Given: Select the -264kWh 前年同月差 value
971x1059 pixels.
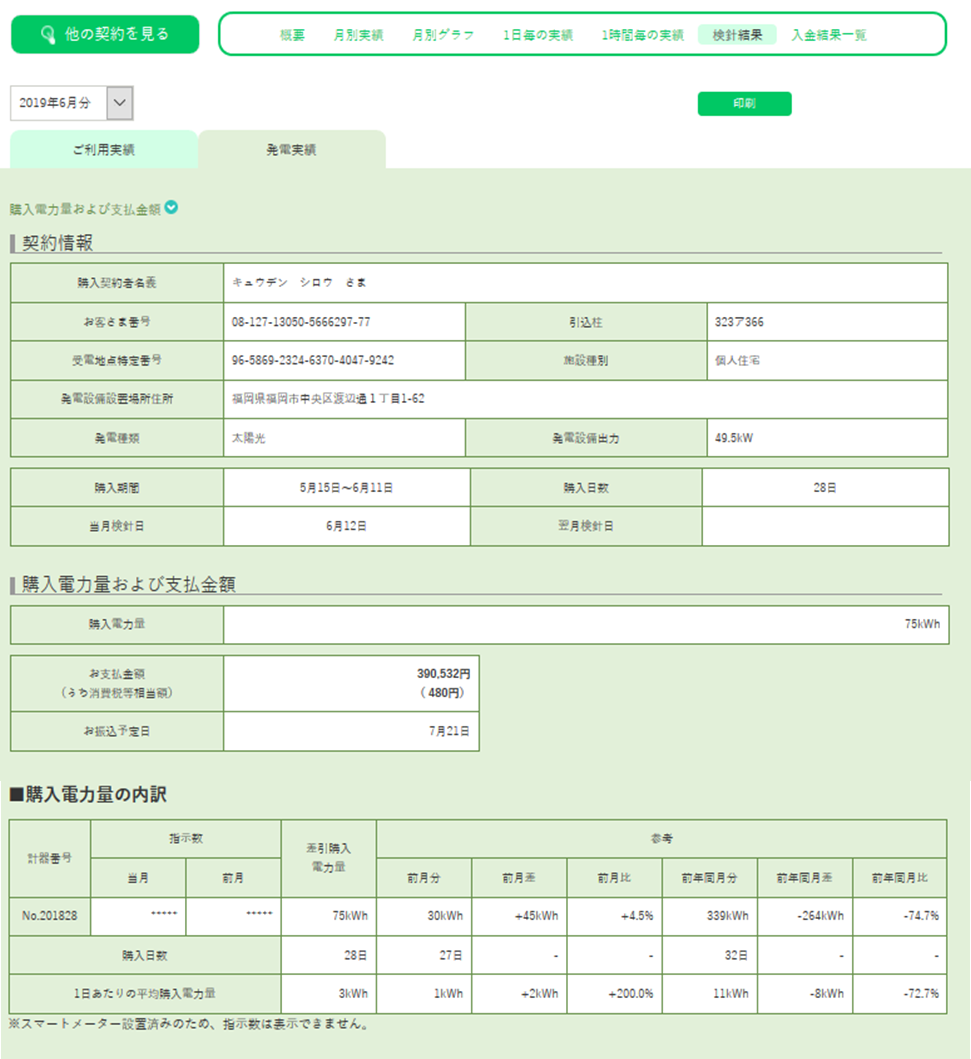Looking at the screenshot, I should [820, 916].
